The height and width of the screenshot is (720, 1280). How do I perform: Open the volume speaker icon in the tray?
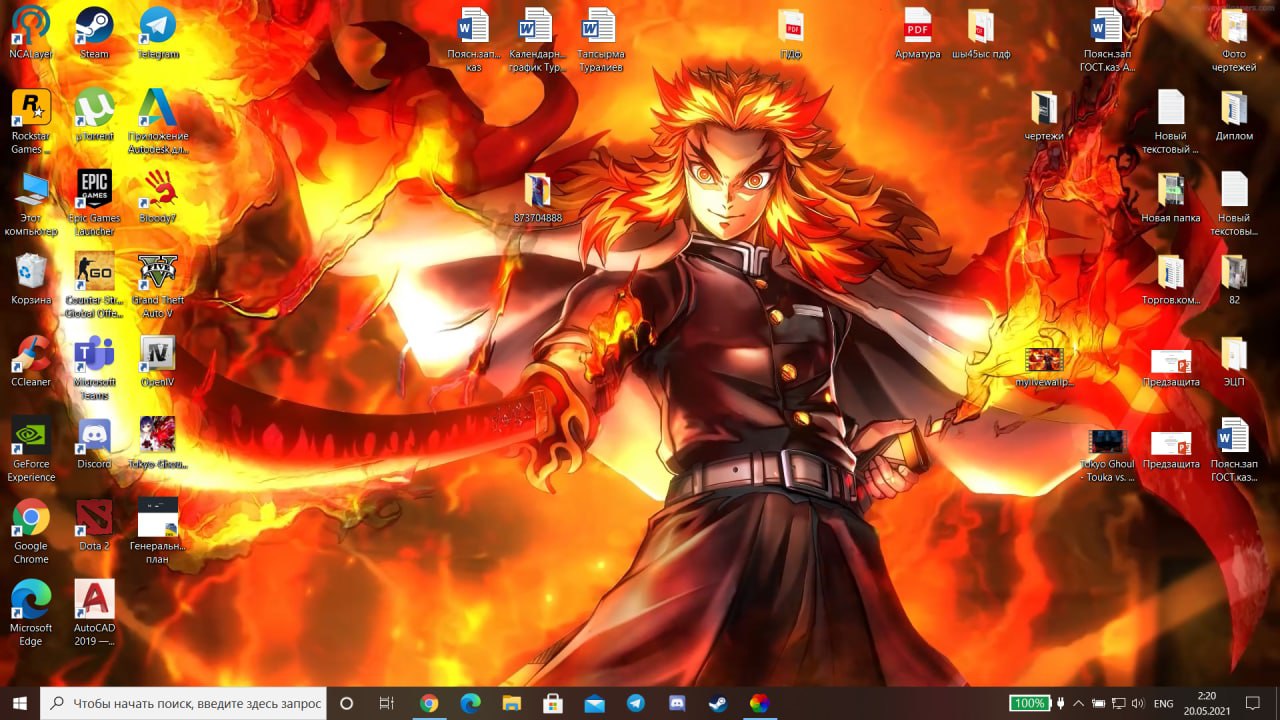click(1137, 703)
